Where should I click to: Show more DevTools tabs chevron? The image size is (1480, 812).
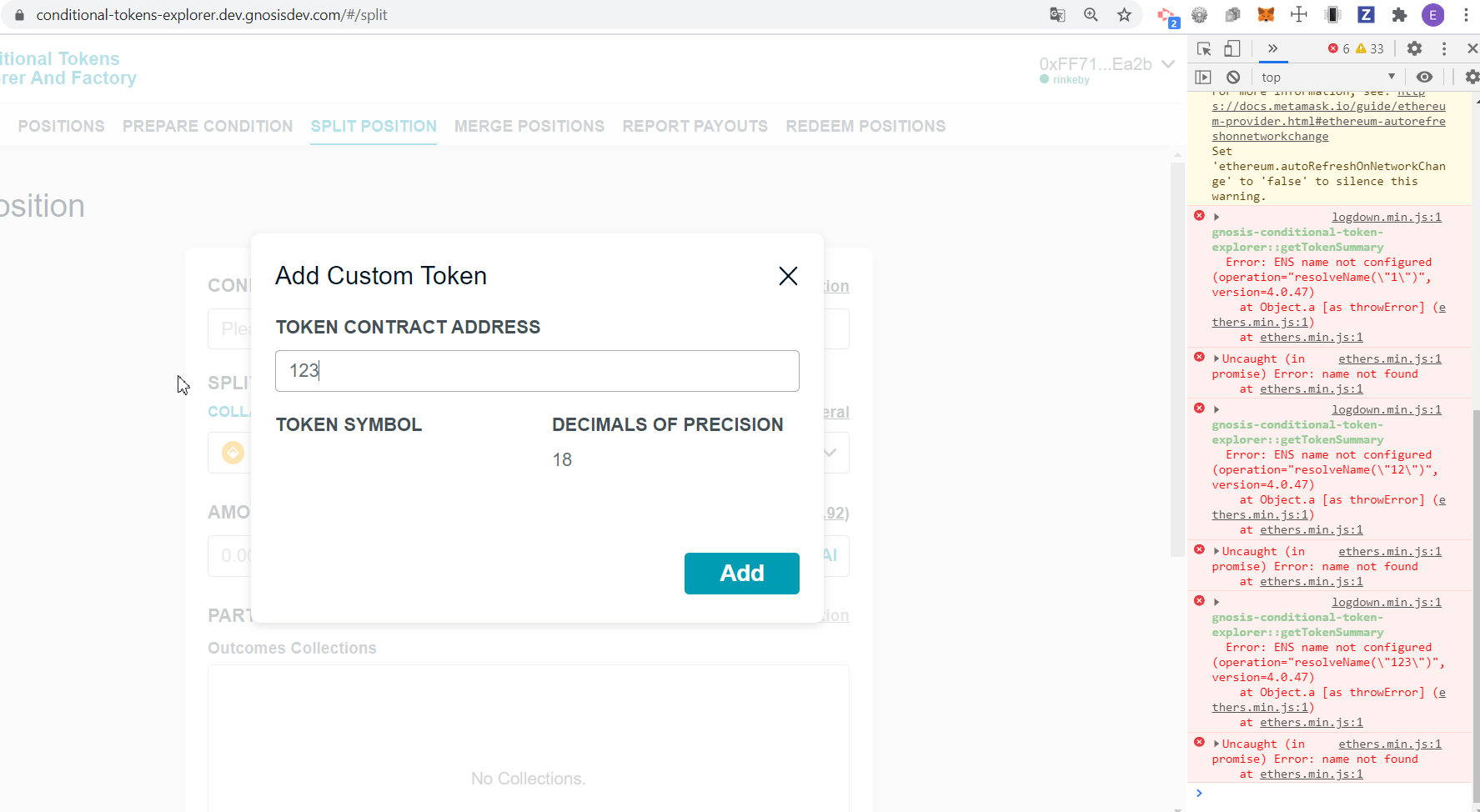point(1272,48)
